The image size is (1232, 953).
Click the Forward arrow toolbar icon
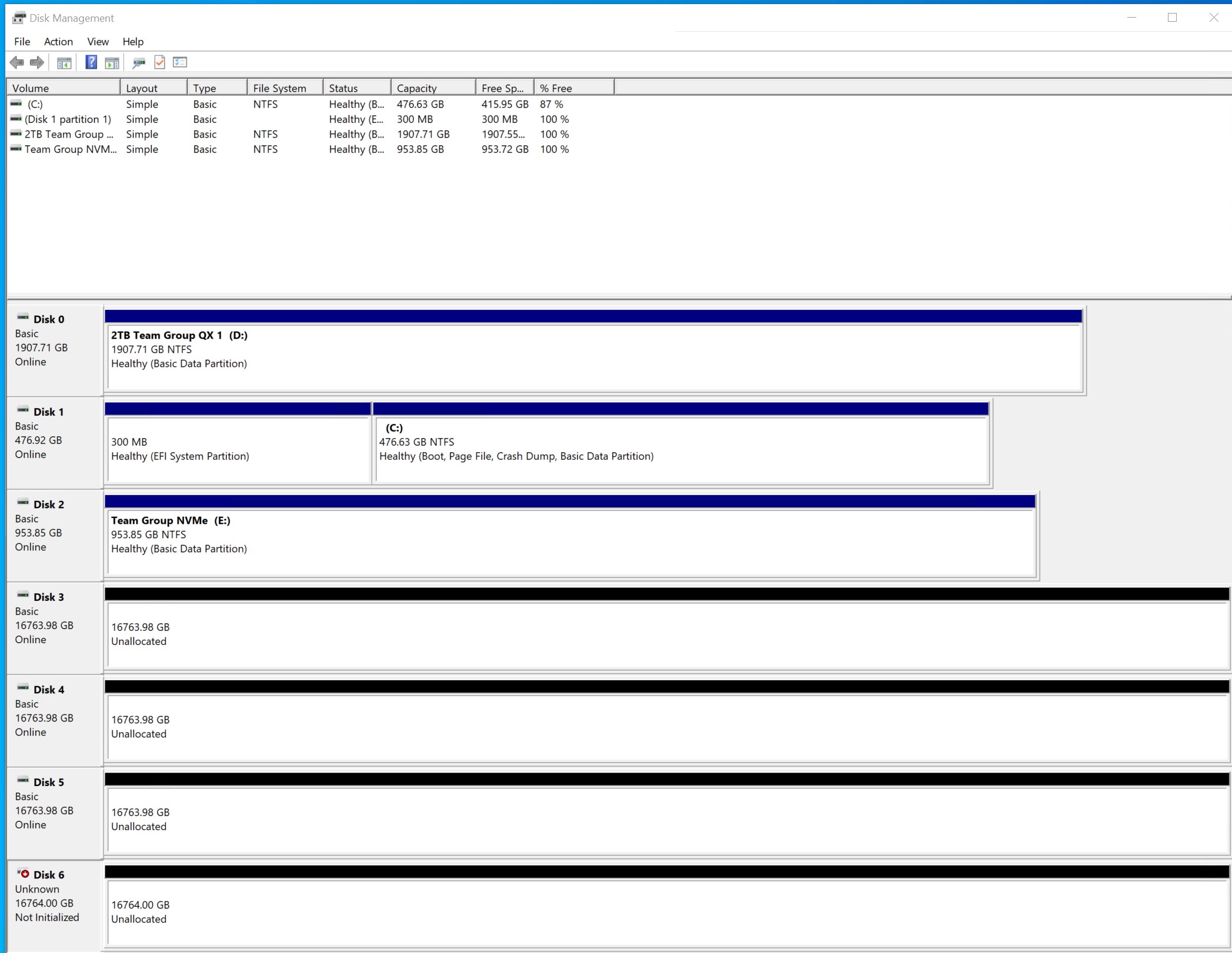37,62
